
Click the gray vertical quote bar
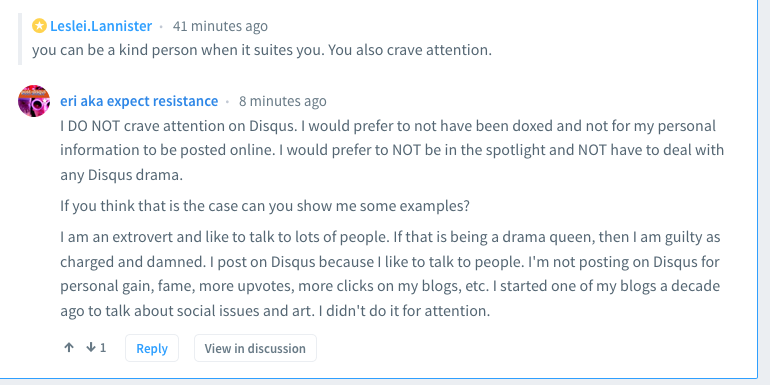20,39
